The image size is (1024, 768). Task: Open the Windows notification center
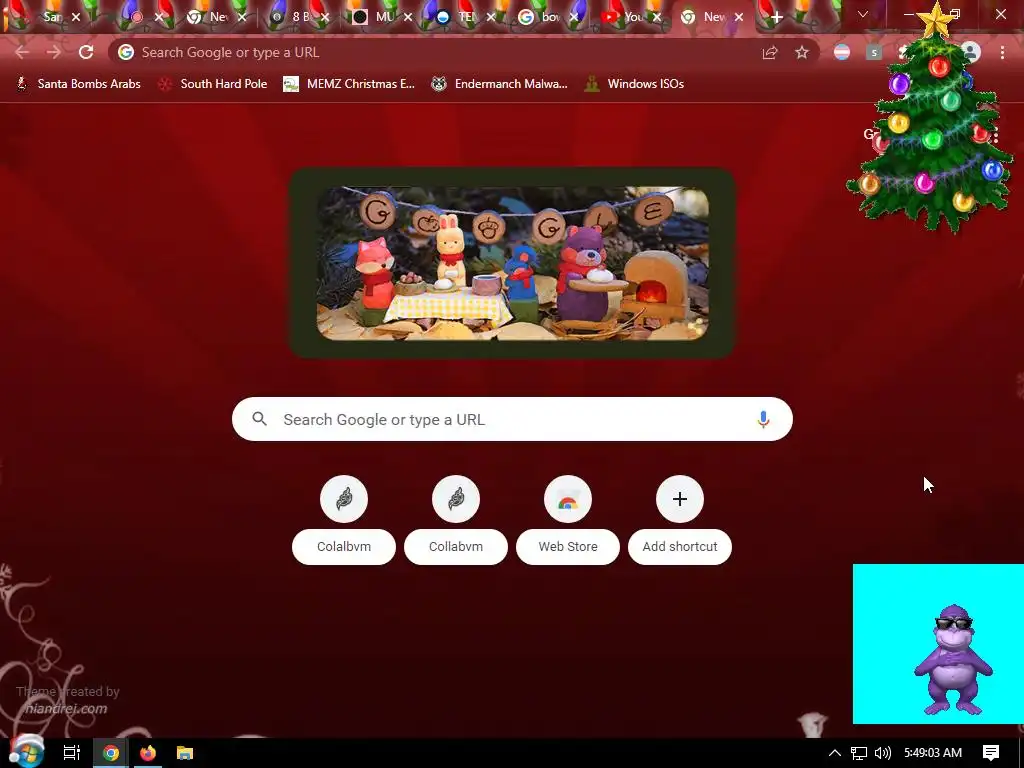[991, 753]
